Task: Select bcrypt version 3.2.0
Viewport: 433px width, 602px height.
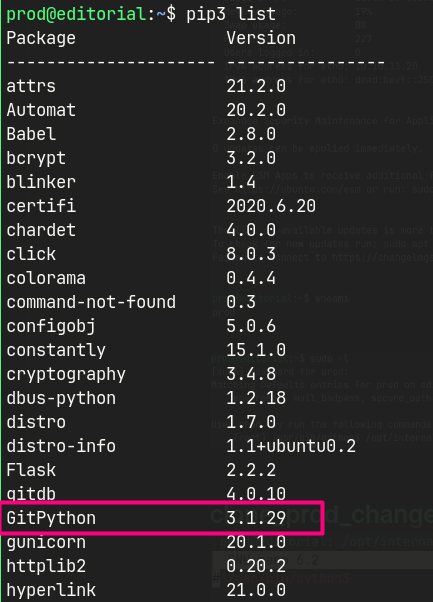Action: [x=251, y=158]
